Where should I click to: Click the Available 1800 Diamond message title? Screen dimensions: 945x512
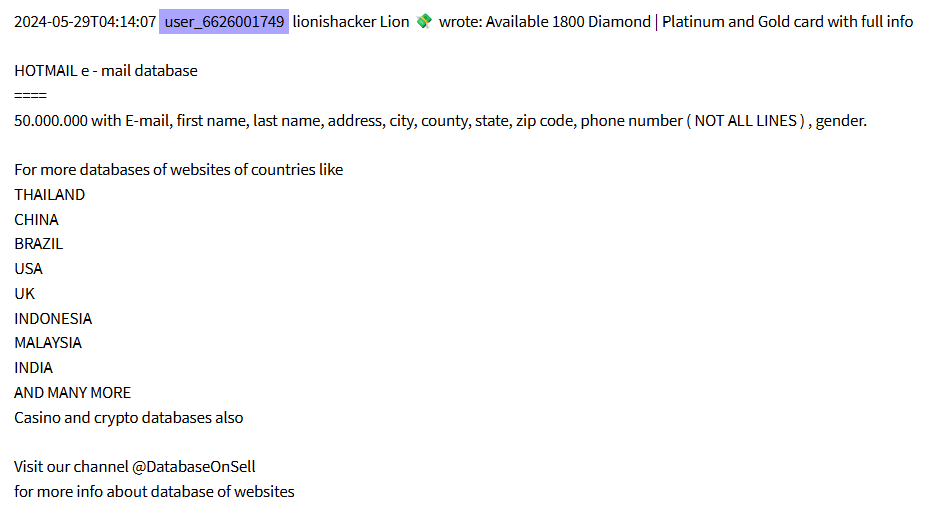(x=568, y=22)
